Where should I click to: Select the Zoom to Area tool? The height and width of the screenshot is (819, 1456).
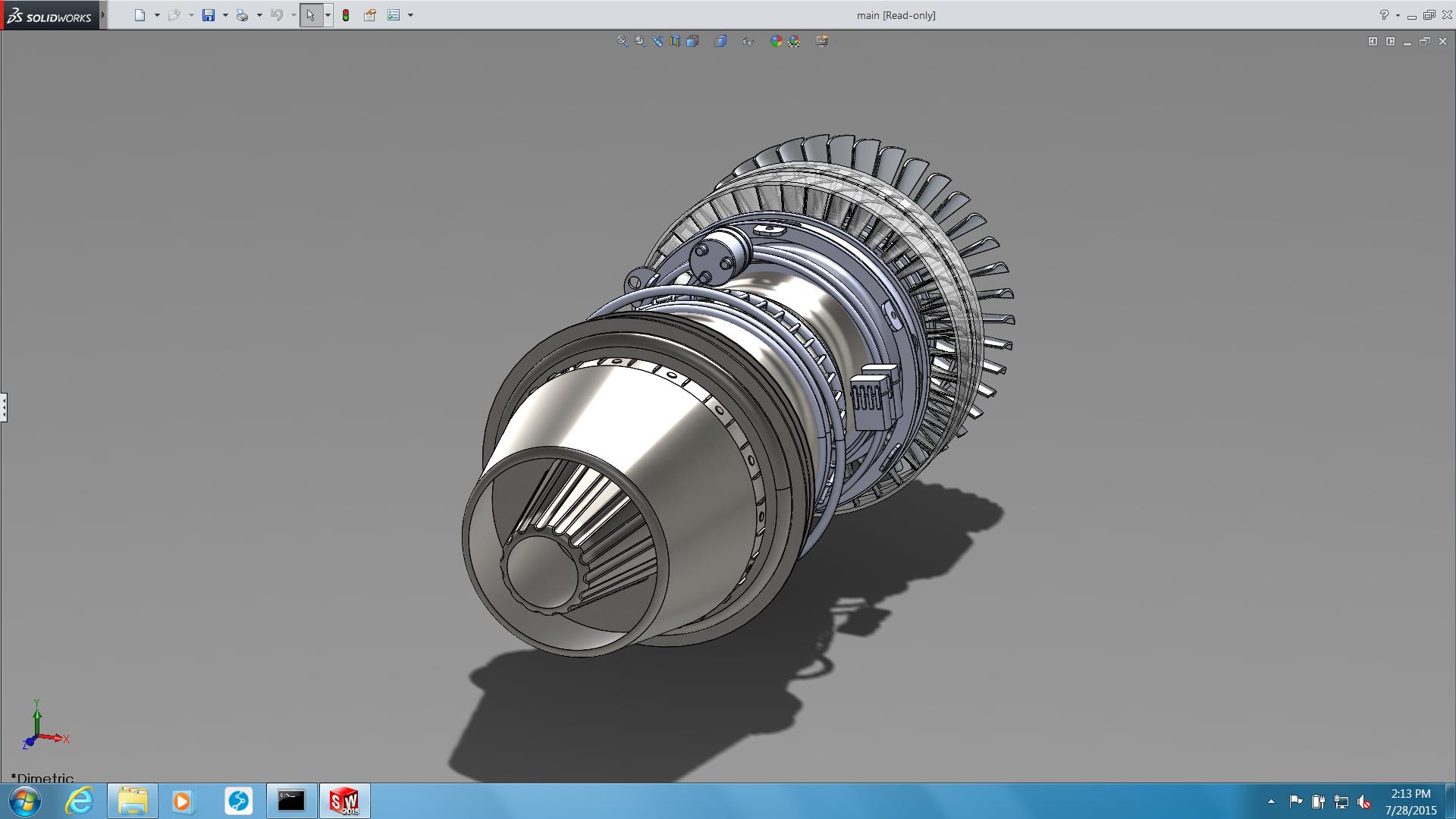tap(640, 41)
